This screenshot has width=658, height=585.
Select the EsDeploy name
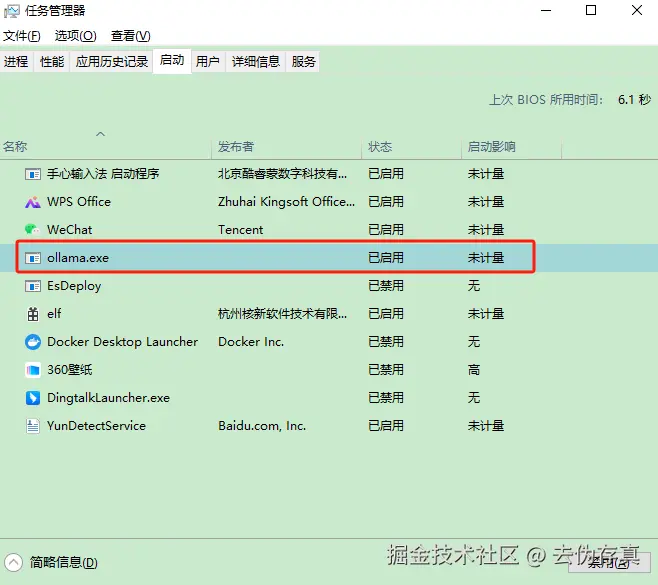tap(74, 286)
